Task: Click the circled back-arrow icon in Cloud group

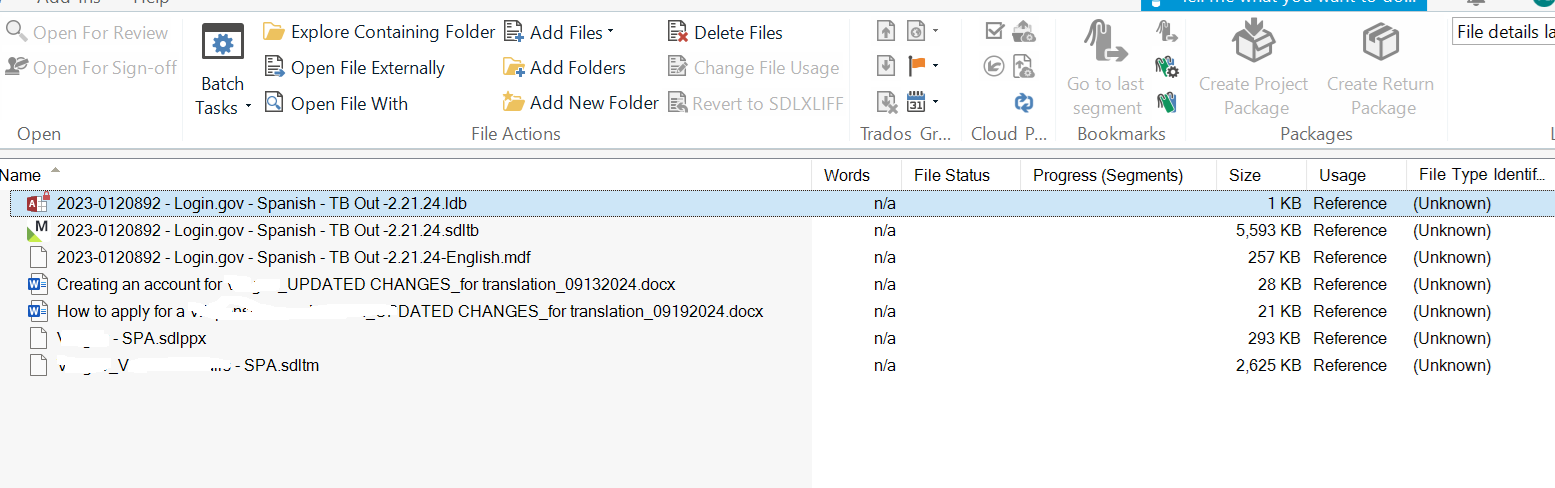Action: [x=994, y=66]
